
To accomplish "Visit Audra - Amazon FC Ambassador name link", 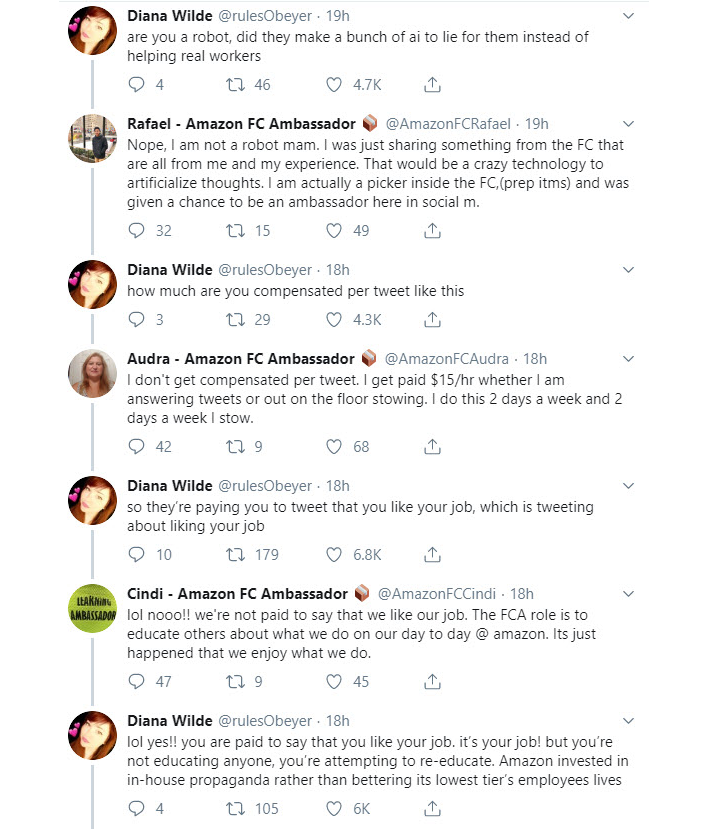I will pyautogui.click(x=241, y=359).
